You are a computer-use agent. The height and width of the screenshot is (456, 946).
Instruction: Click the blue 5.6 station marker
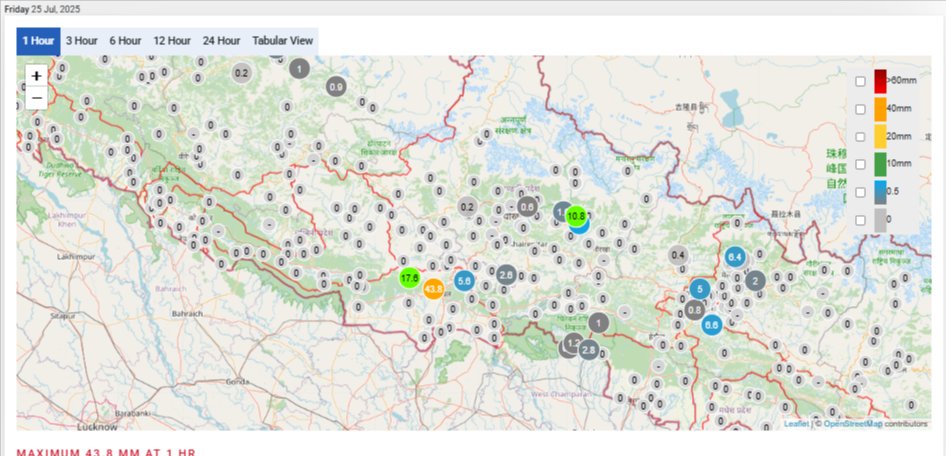(464, 282)
